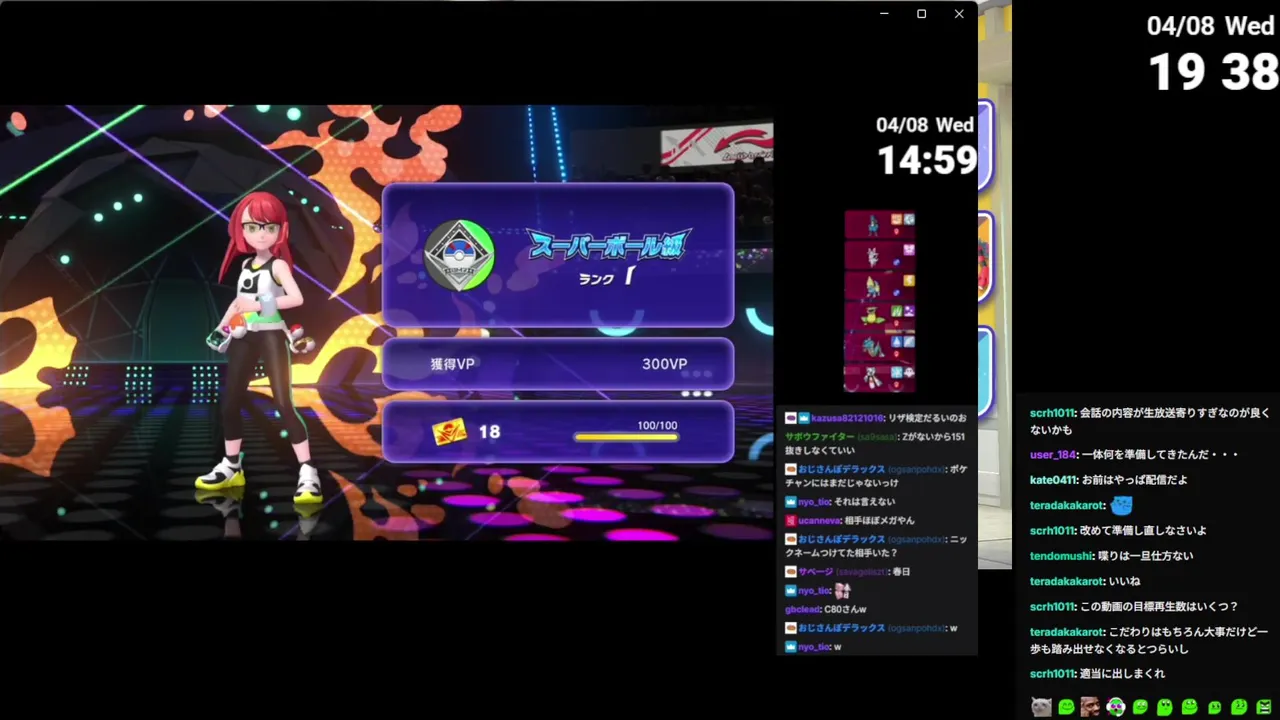Minimize the capture window
The height and width of the screenshot is (720, 1280).
[x=884, y=14]
